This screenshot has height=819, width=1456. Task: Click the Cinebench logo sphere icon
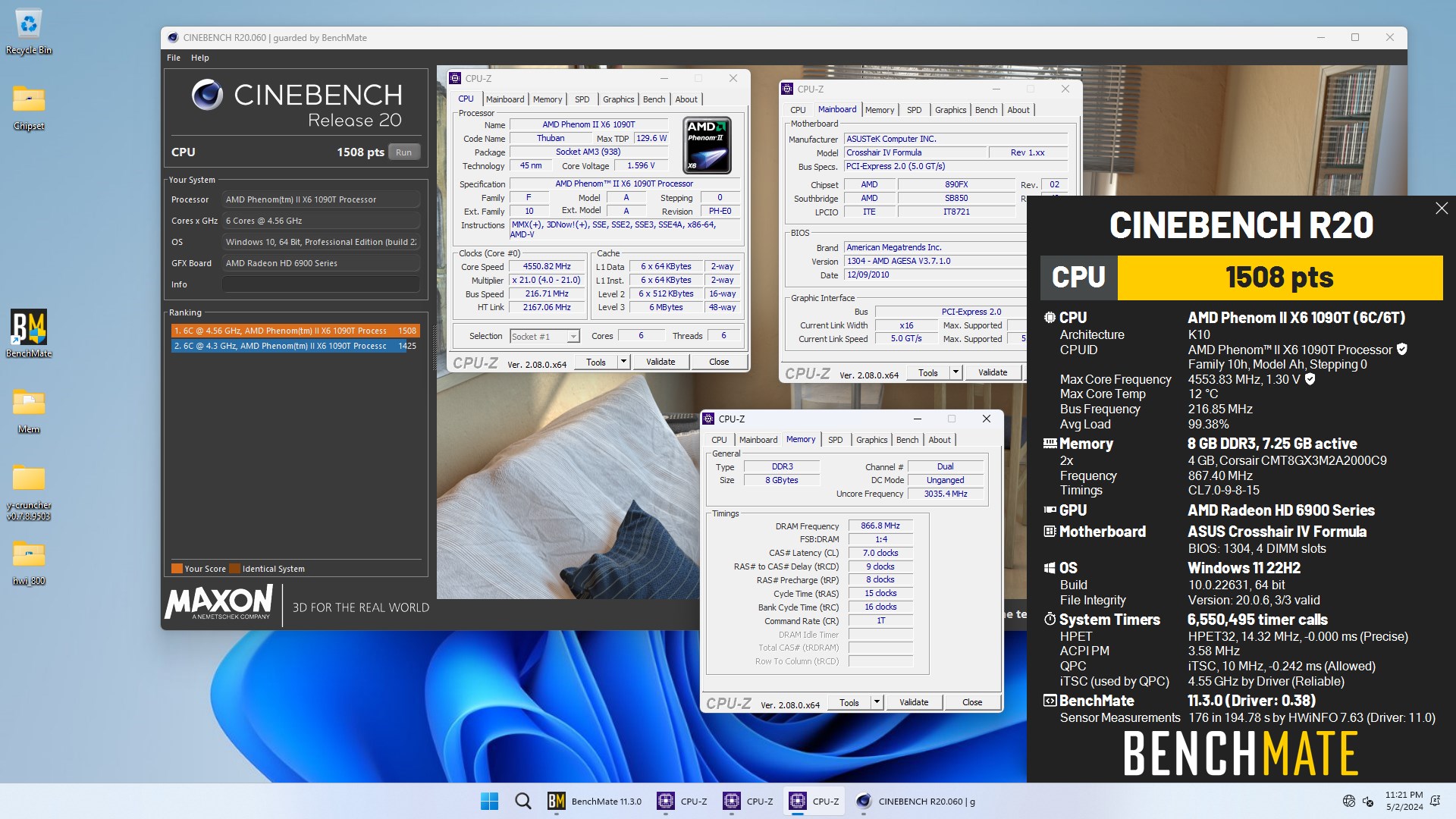pos(207,95)
